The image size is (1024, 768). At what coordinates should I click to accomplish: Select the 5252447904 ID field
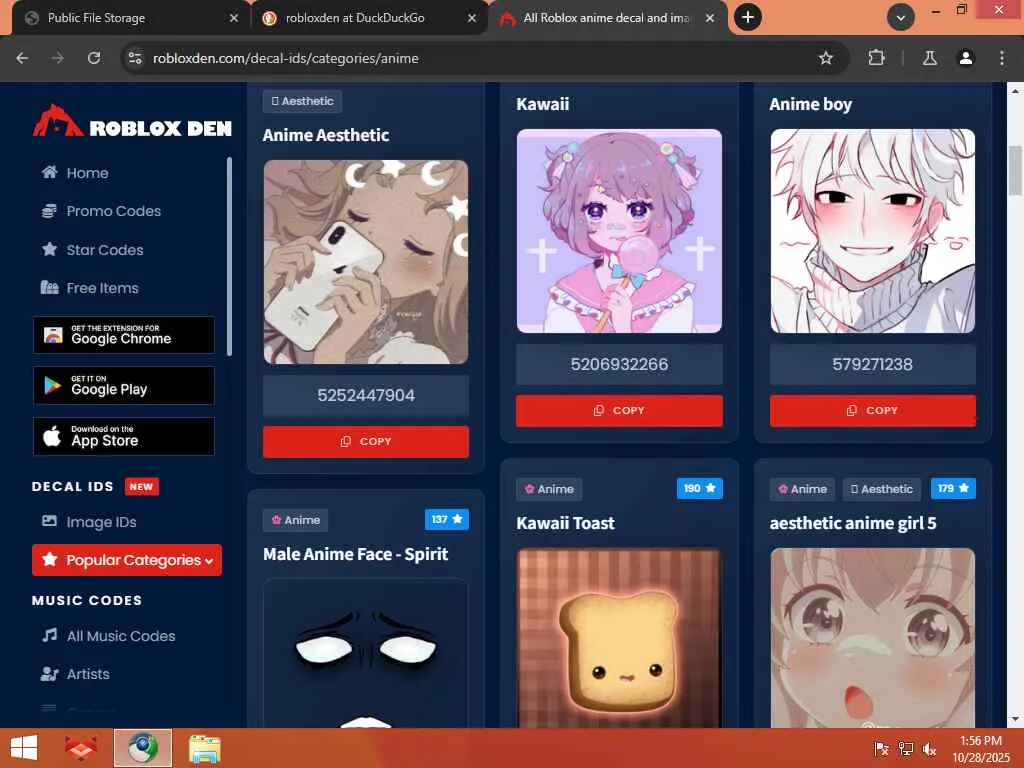tap(366, 395)
